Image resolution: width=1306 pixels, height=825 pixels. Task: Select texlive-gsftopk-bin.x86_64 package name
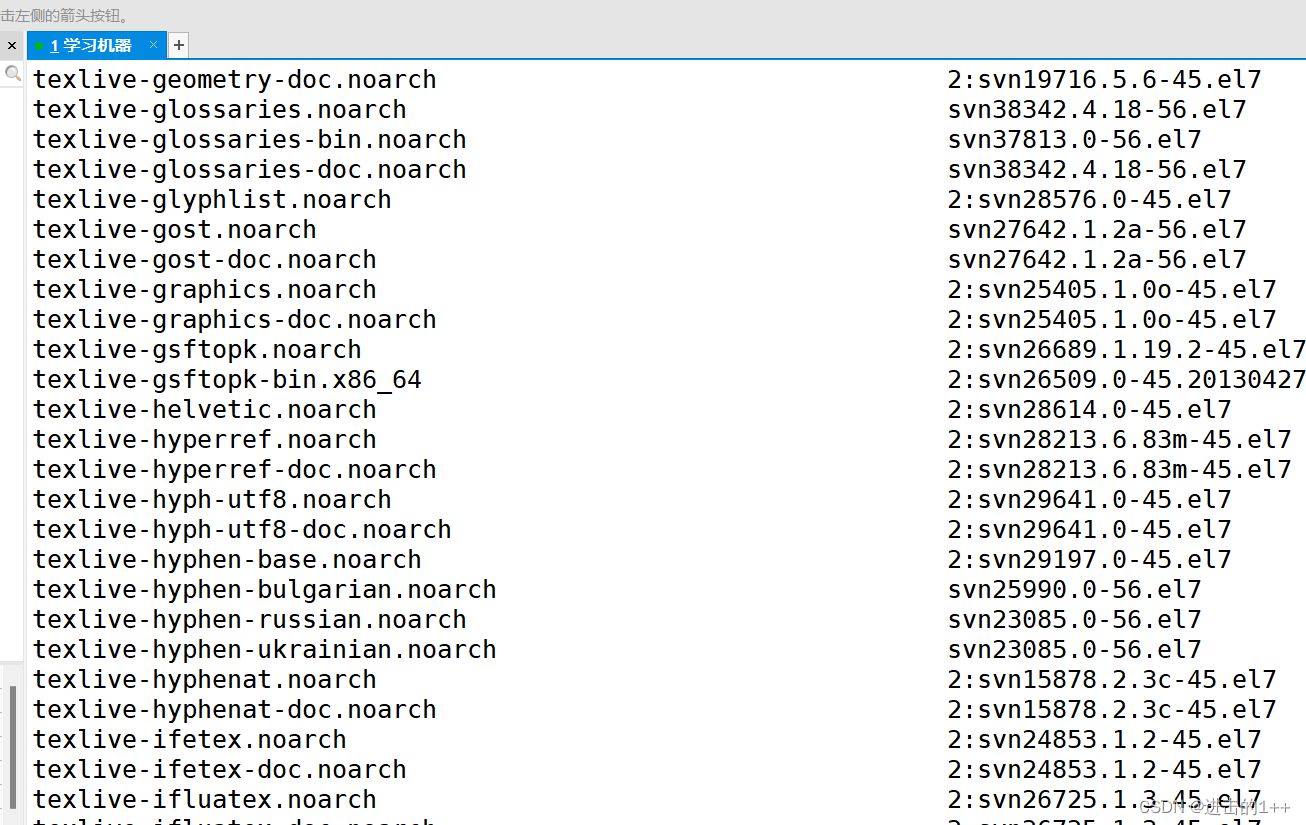(227, 380)
